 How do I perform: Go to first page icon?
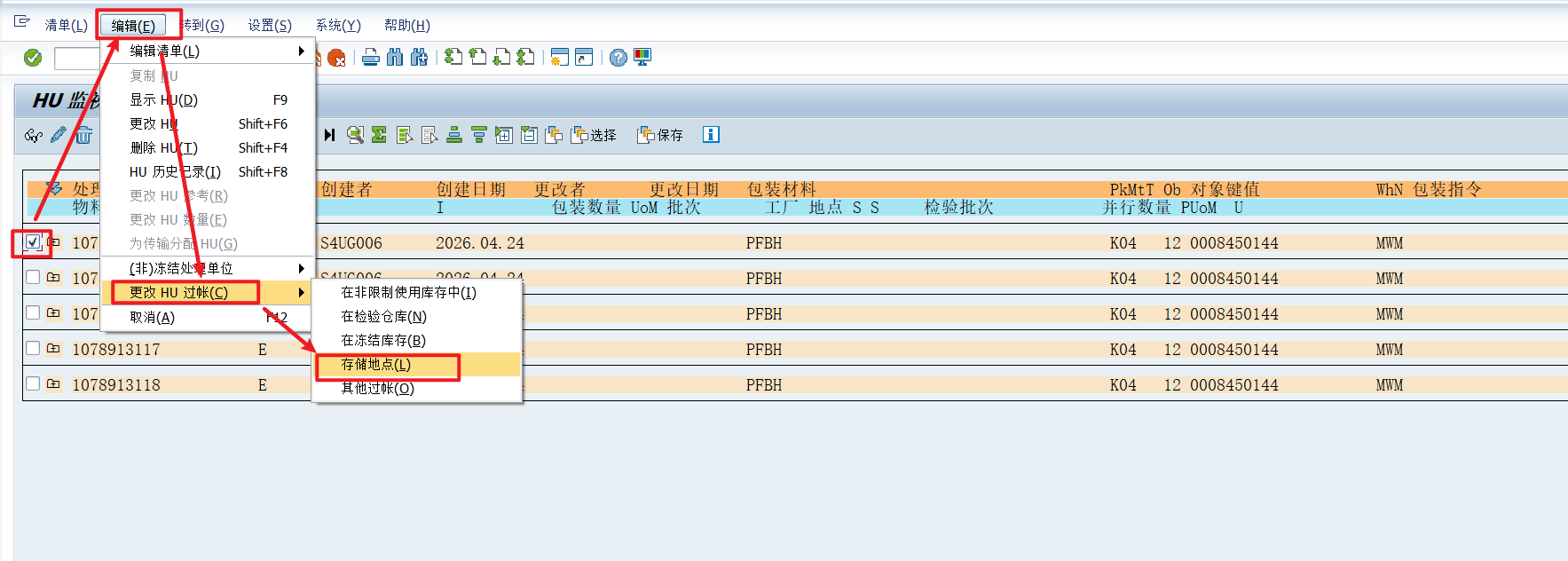(453, 58)
